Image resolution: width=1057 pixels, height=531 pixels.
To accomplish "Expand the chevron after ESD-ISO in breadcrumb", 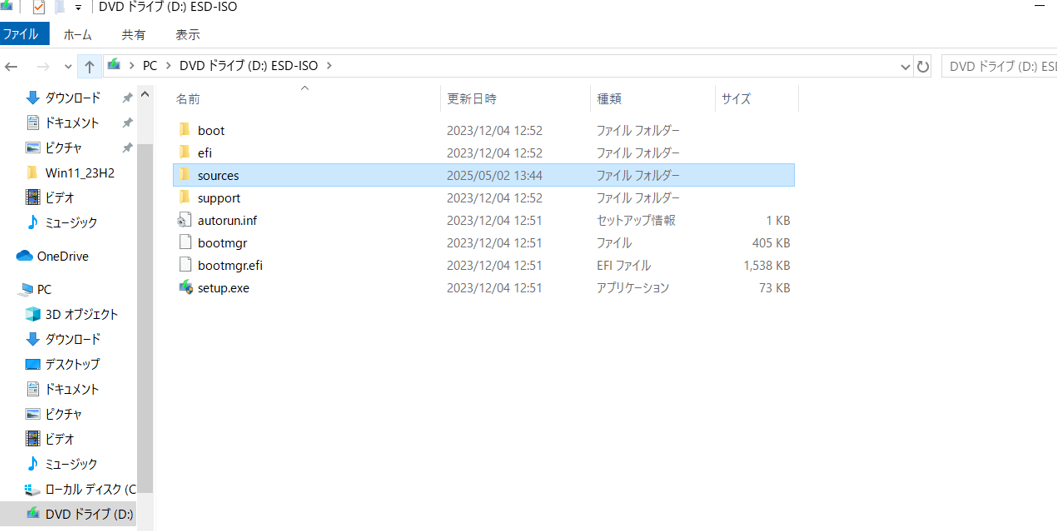I will (x=329, y=66).
